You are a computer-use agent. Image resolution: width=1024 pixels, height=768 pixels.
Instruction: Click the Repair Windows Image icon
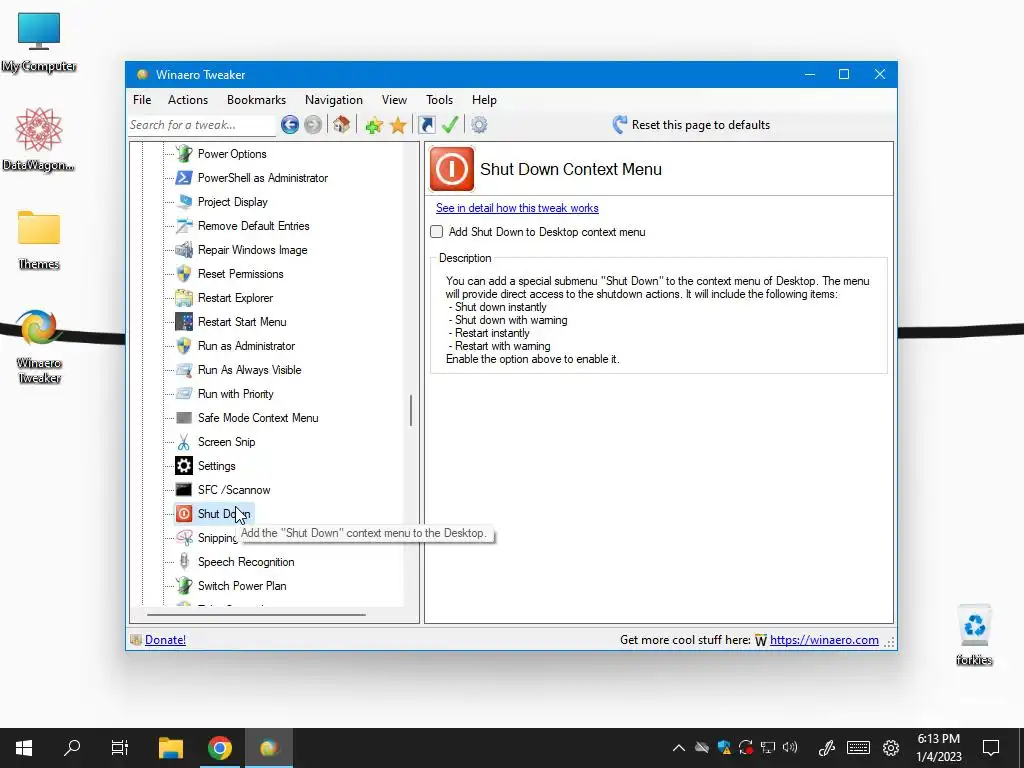(184, 249)
